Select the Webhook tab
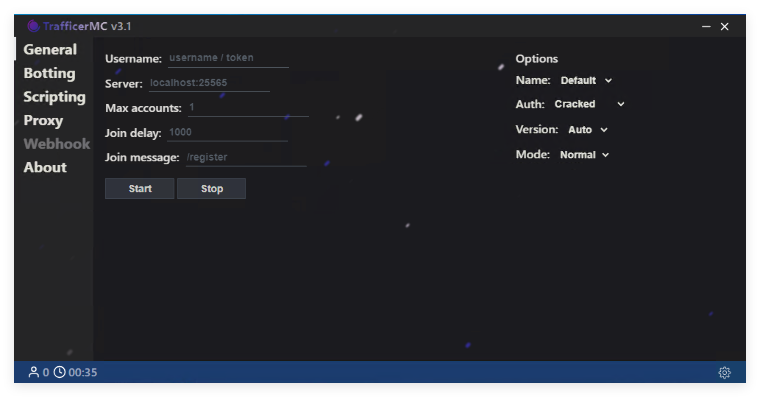 57,144
